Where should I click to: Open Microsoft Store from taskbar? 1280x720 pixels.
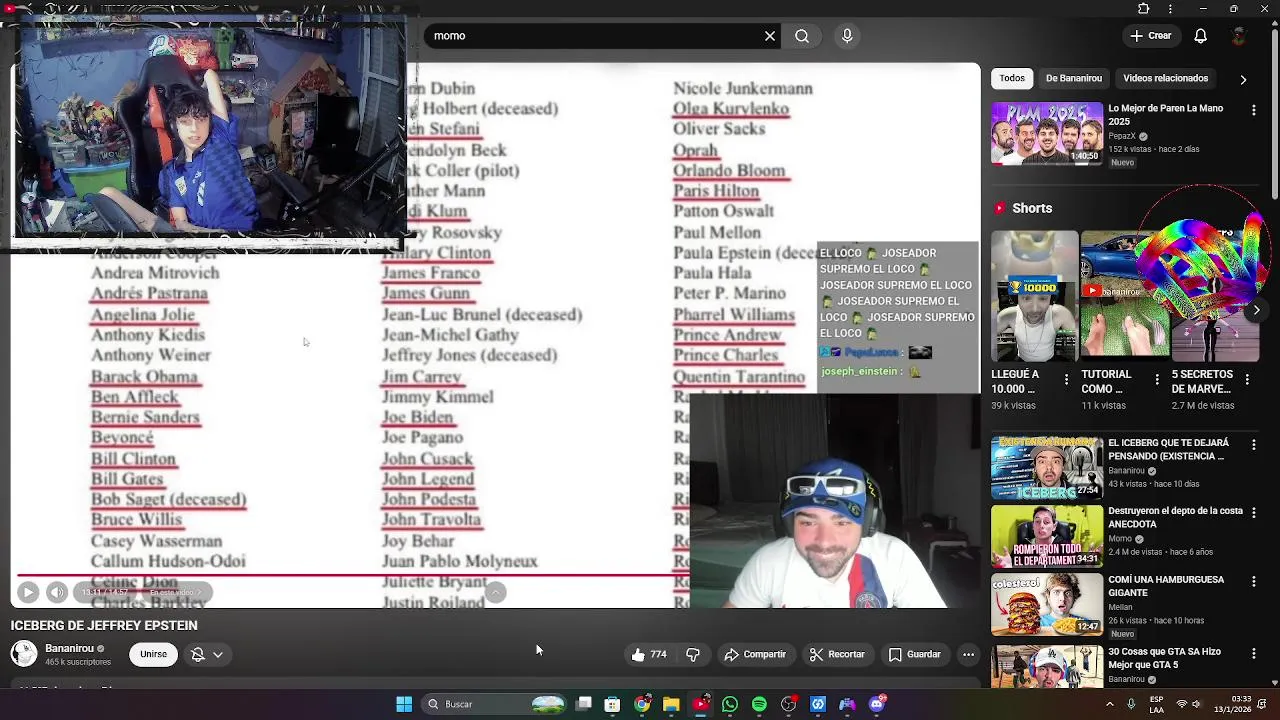pyautogui.click(x=613, y=704)
